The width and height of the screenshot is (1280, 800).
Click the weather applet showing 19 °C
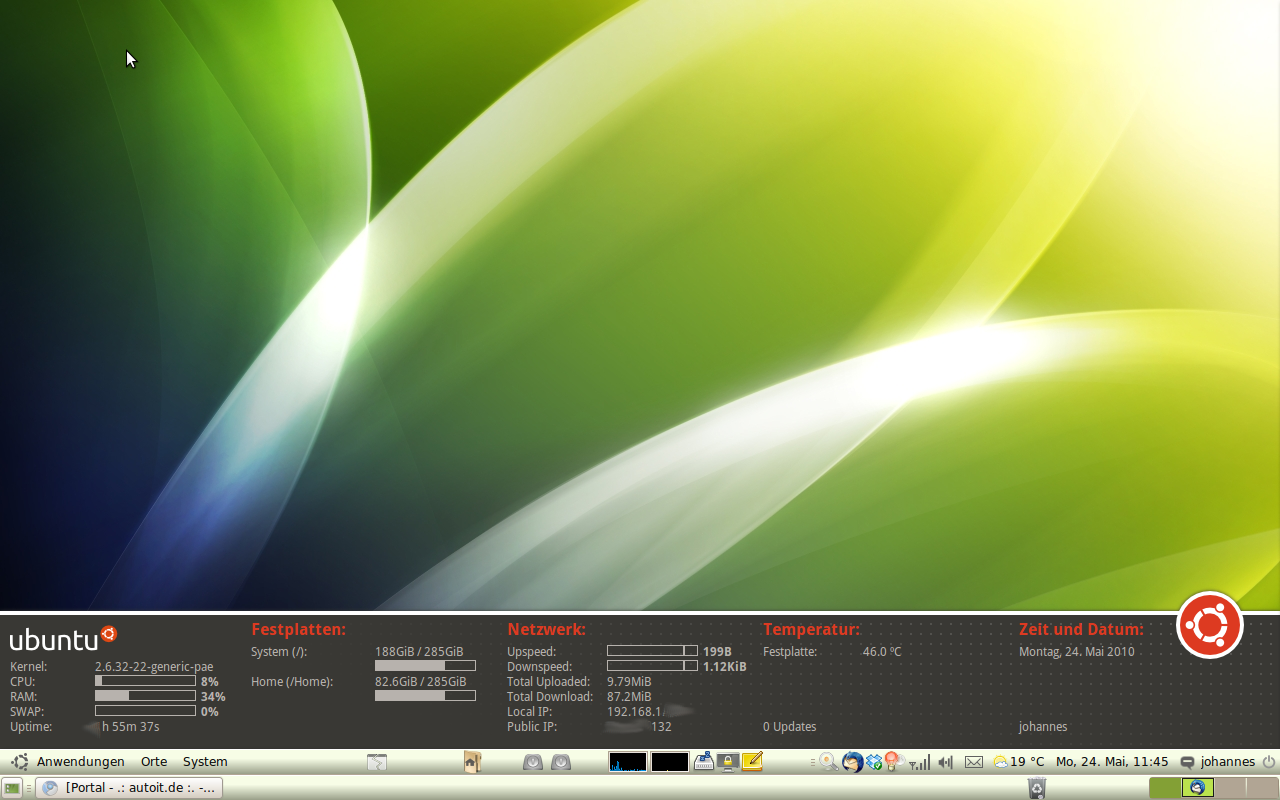(x=1018, y=762)
